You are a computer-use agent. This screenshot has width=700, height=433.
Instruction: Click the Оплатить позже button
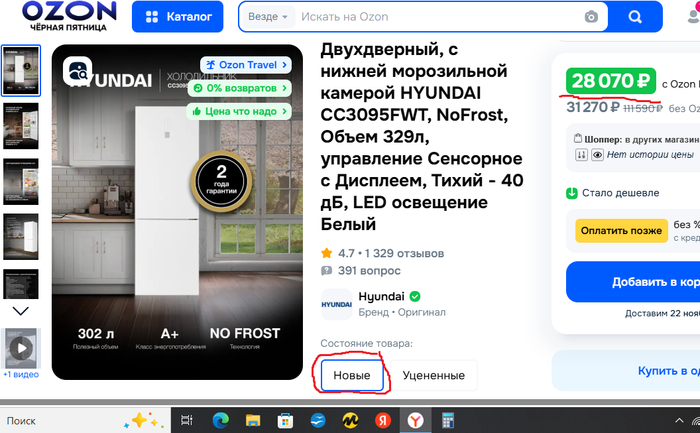621,231
